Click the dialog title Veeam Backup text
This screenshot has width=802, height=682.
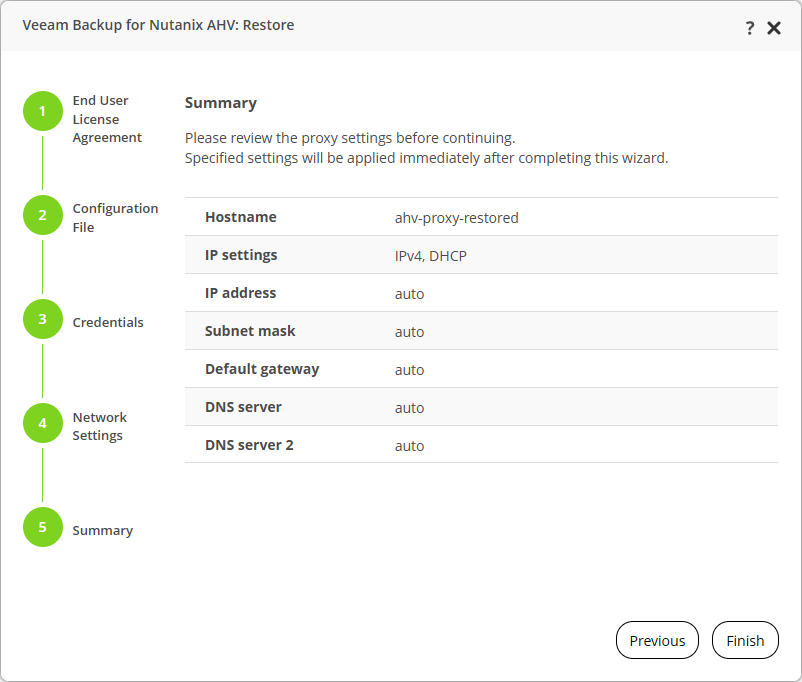[x=158, y=25]
